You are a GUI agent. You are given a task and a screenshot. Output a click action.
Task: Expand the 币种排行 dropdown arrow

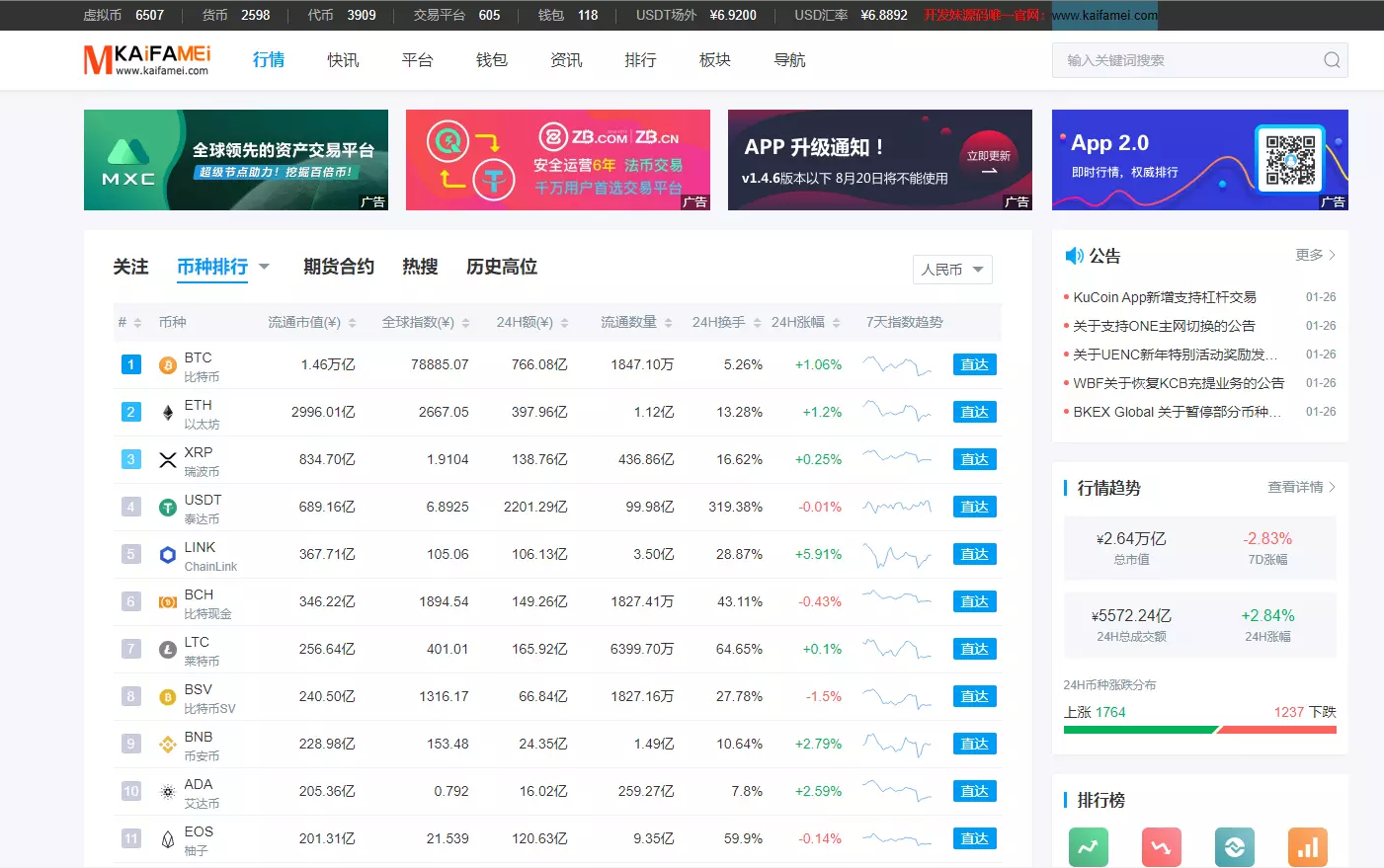(264, 267)
